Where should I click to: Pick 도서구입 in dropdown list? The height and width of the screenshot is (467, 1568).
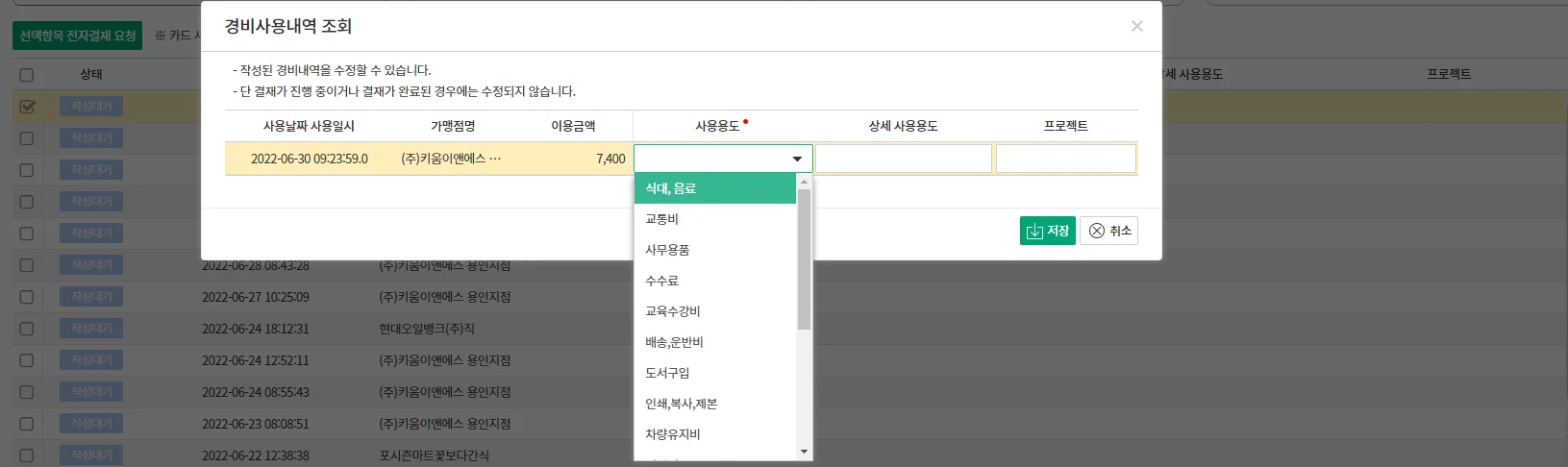(714, 373)
